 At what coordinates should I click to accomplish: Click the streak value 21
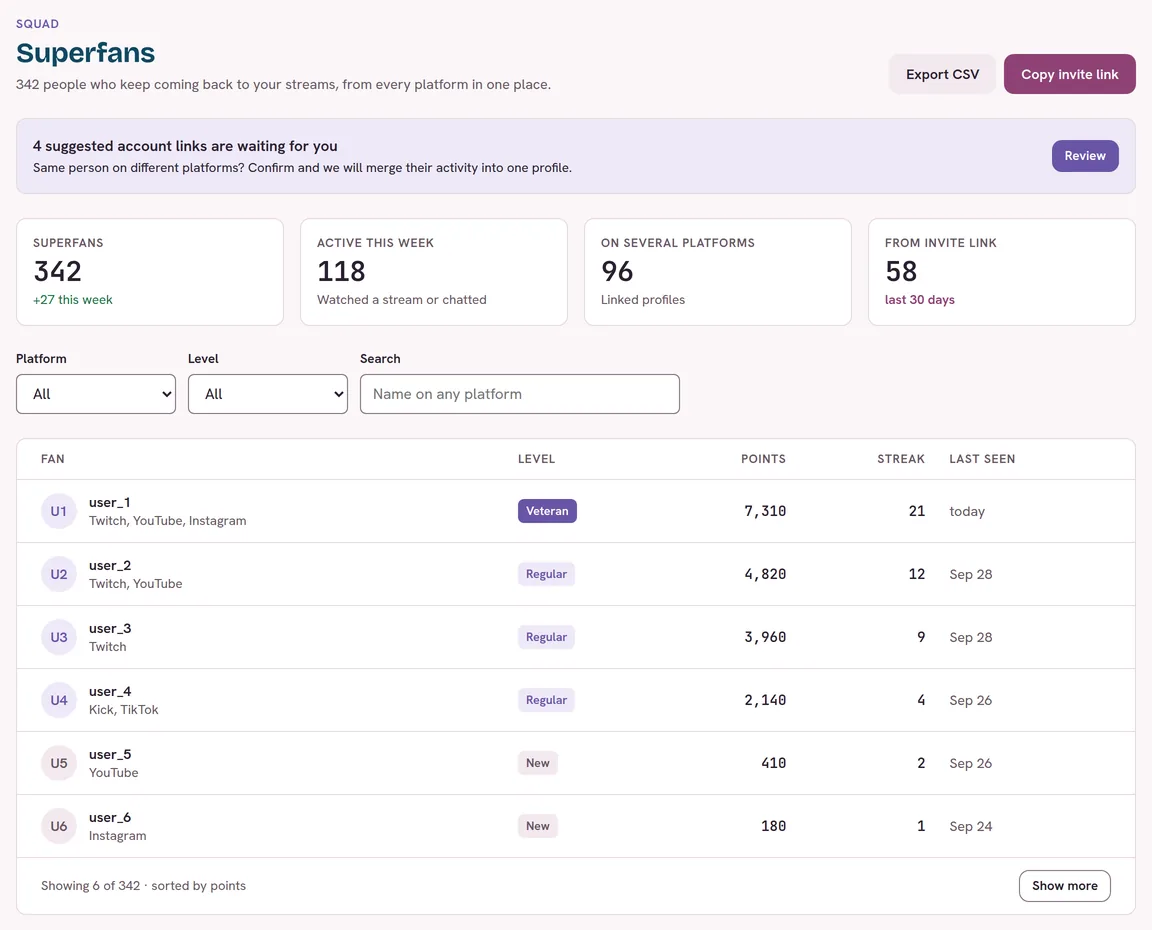[917, 511]
